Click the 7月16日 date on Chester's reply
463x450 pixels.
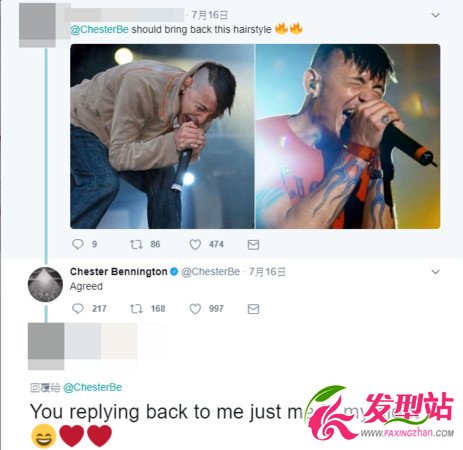pyautogui.click(x=267, y=272)
